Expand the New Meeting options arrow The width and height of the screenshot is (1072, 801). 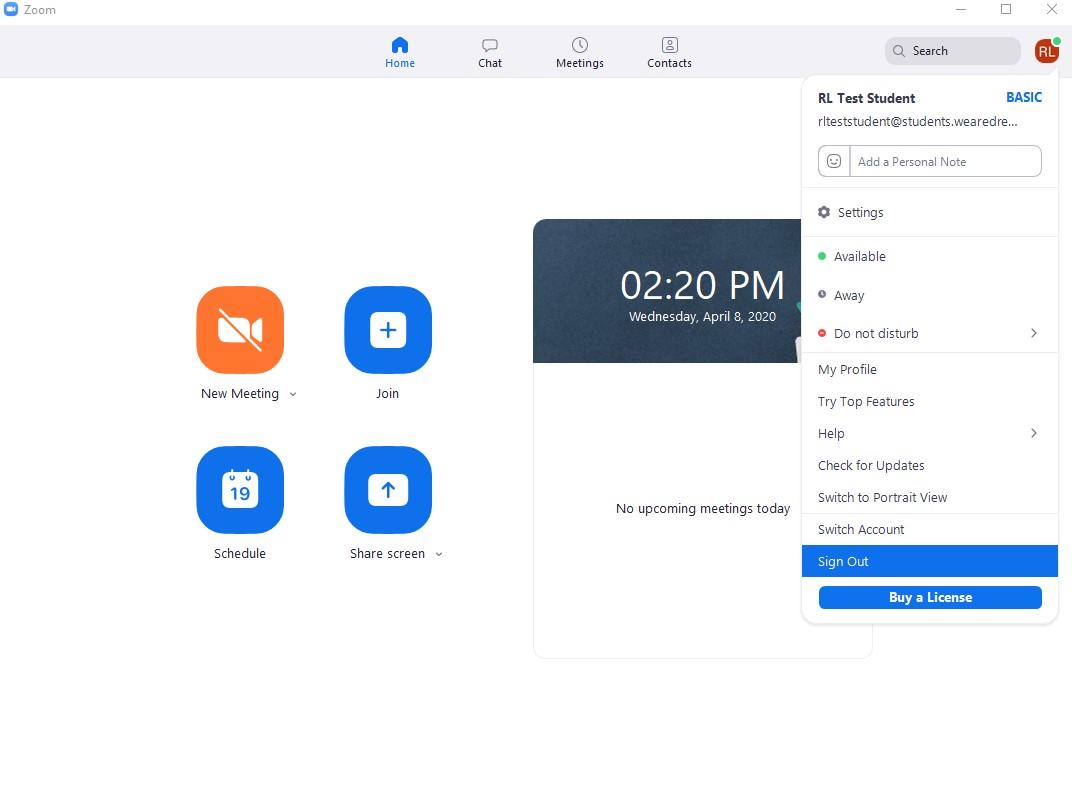click(x=293, y=394)
